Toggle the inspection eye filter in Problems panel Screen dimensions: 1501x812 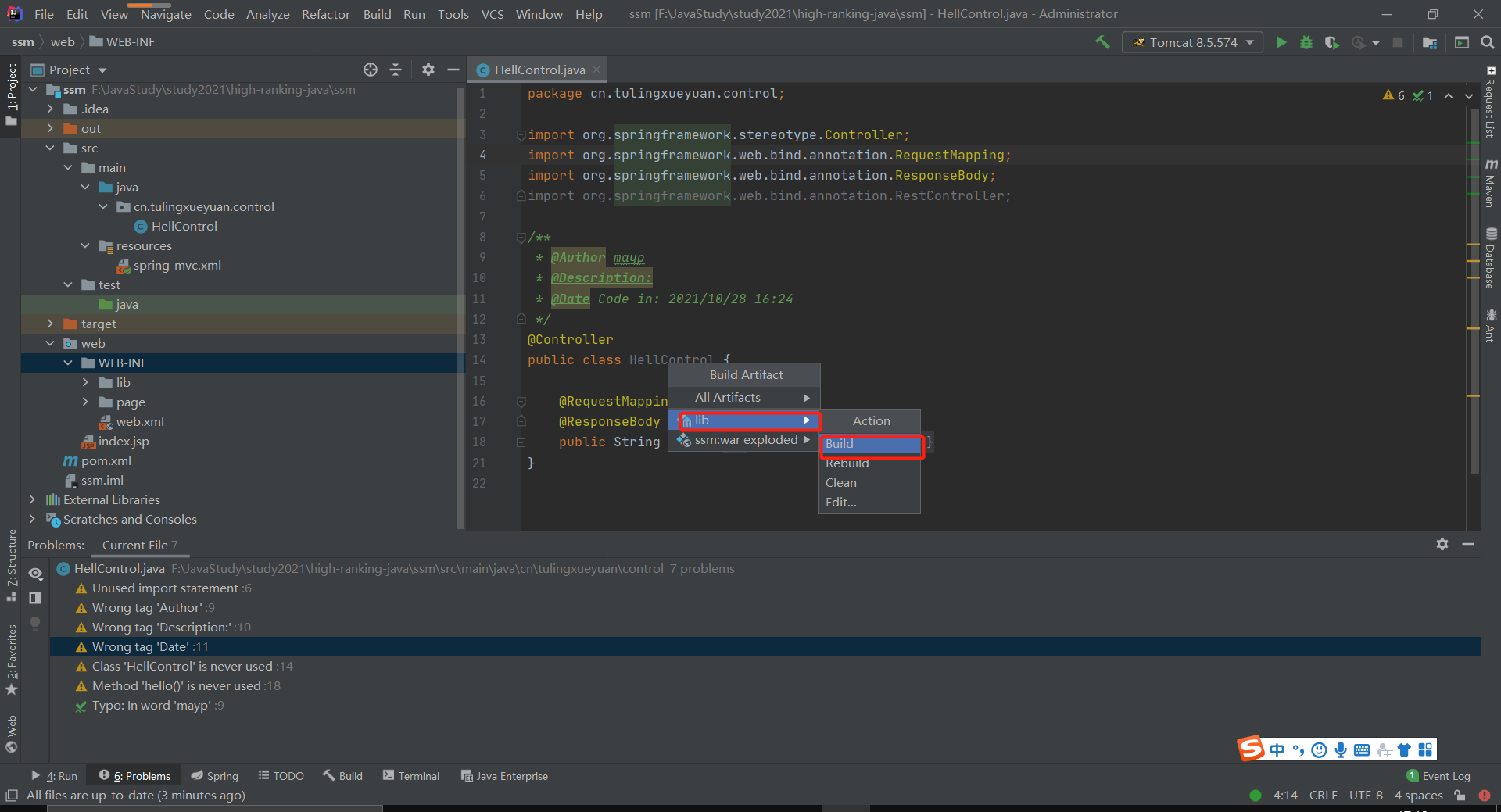[x=35, y=573]
